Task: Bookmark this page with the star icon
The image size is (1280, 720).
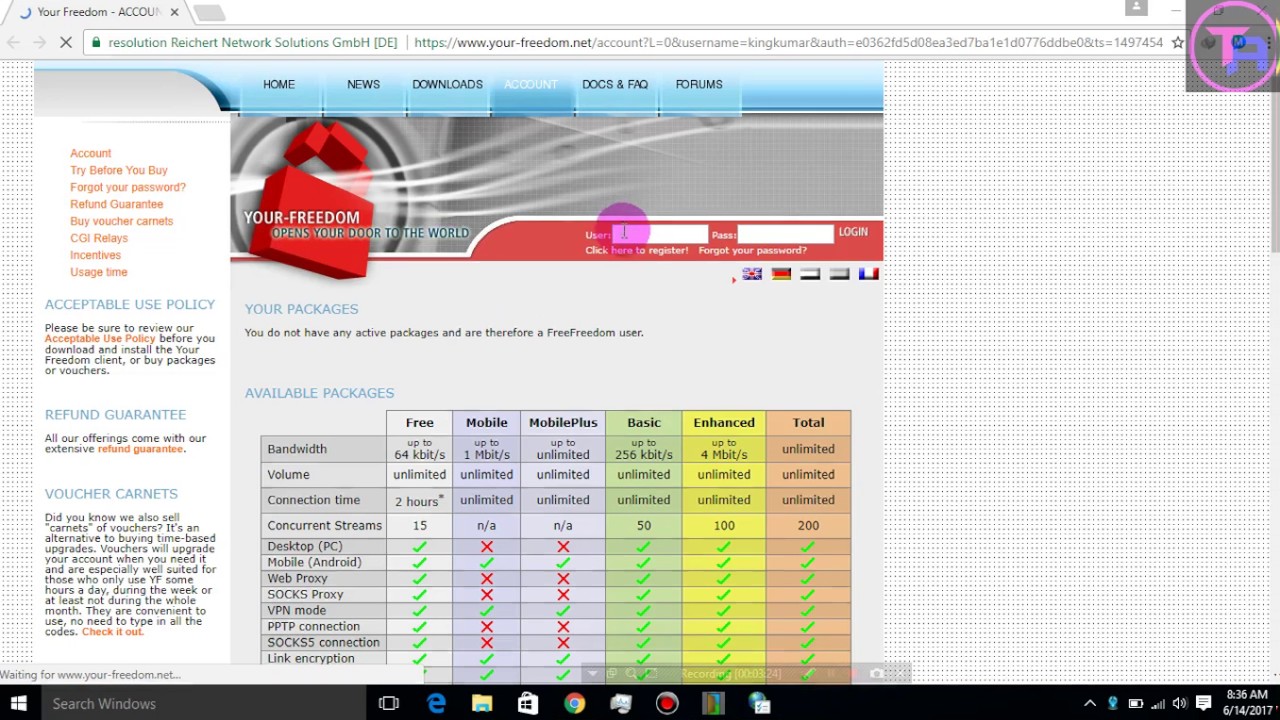Action: [x=1177, y=43]
